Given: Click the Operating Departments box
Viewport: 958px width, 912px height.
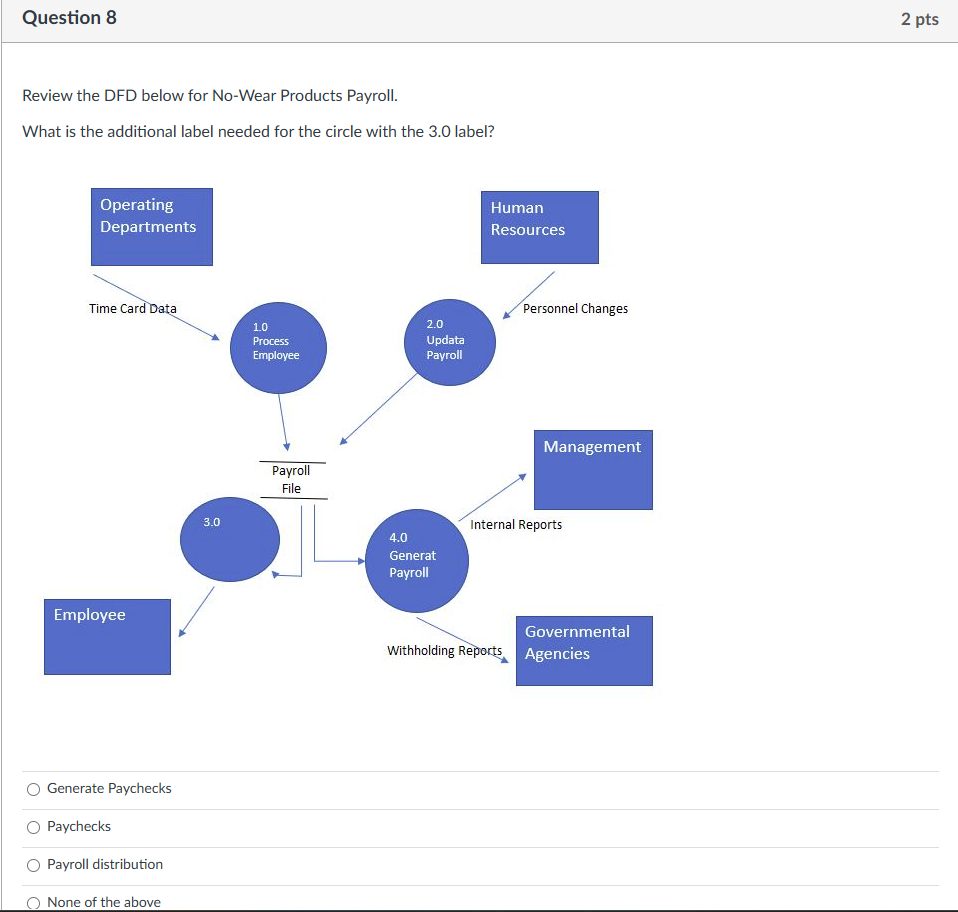Looking at the screenshot, I should click(x=152, y=227).
